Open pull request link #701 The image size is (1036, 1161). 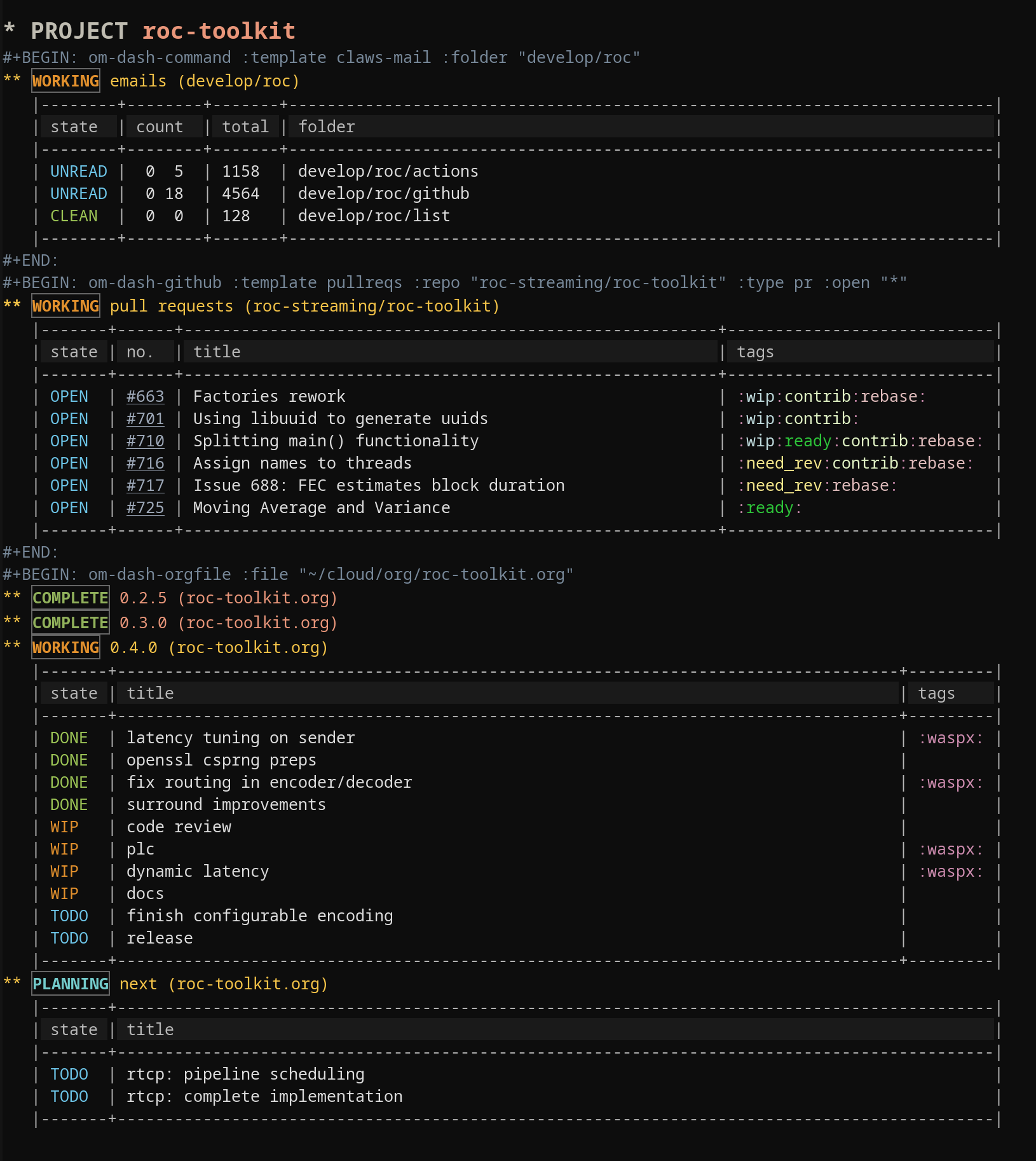[x=145, y=419]
